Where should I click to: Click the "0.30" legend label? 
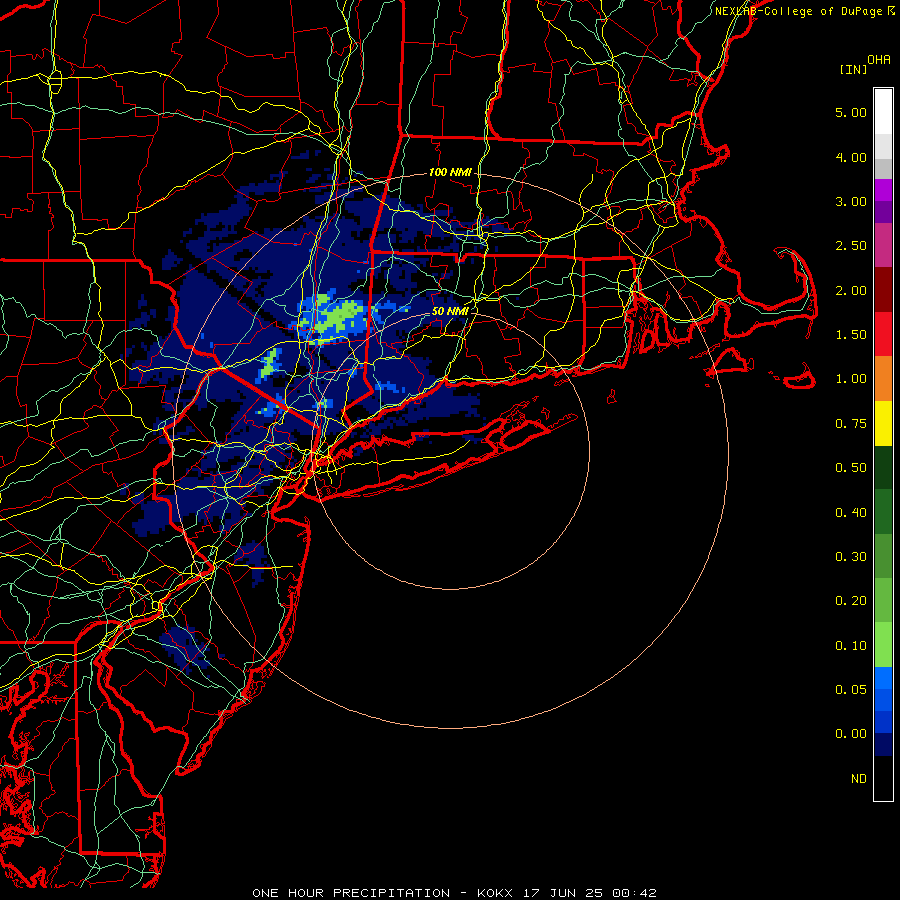click(x=851, y=557)
